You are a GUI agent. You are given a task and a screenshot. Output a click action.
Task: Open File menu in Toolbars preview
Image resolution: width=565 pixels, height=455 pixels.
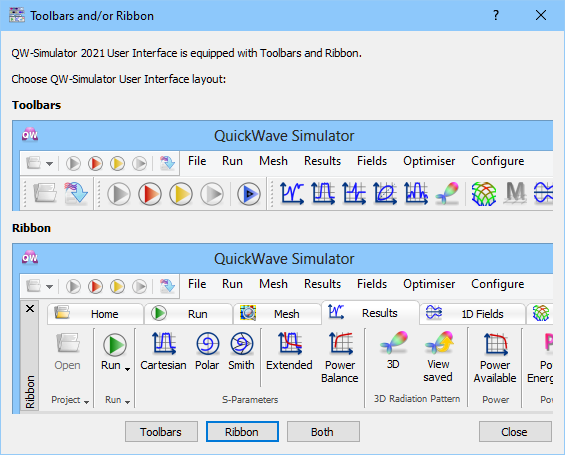[197, 161]
